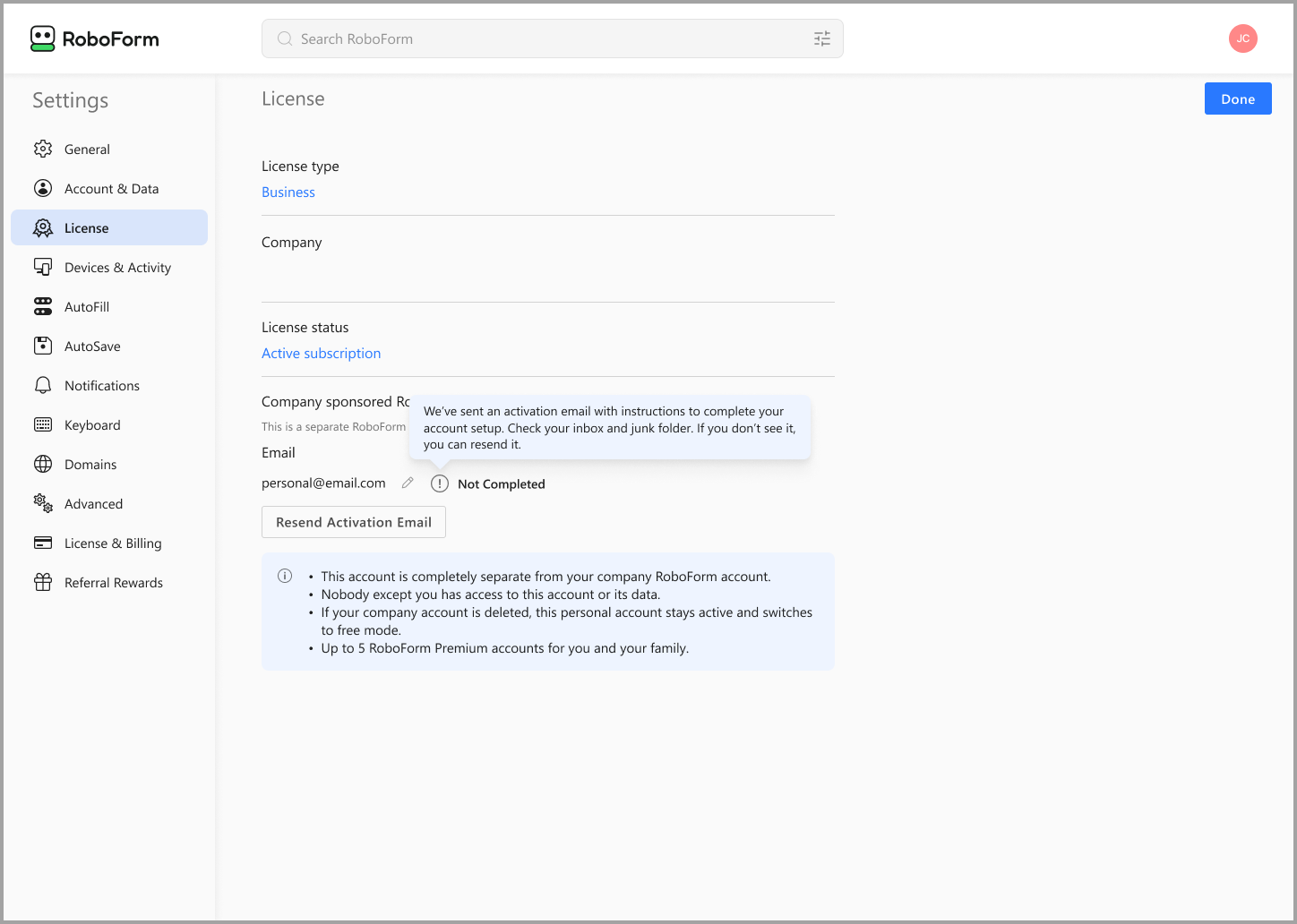Click the JC user avatar
The image size is (1297, 924).
click(x=1242, y=38)
